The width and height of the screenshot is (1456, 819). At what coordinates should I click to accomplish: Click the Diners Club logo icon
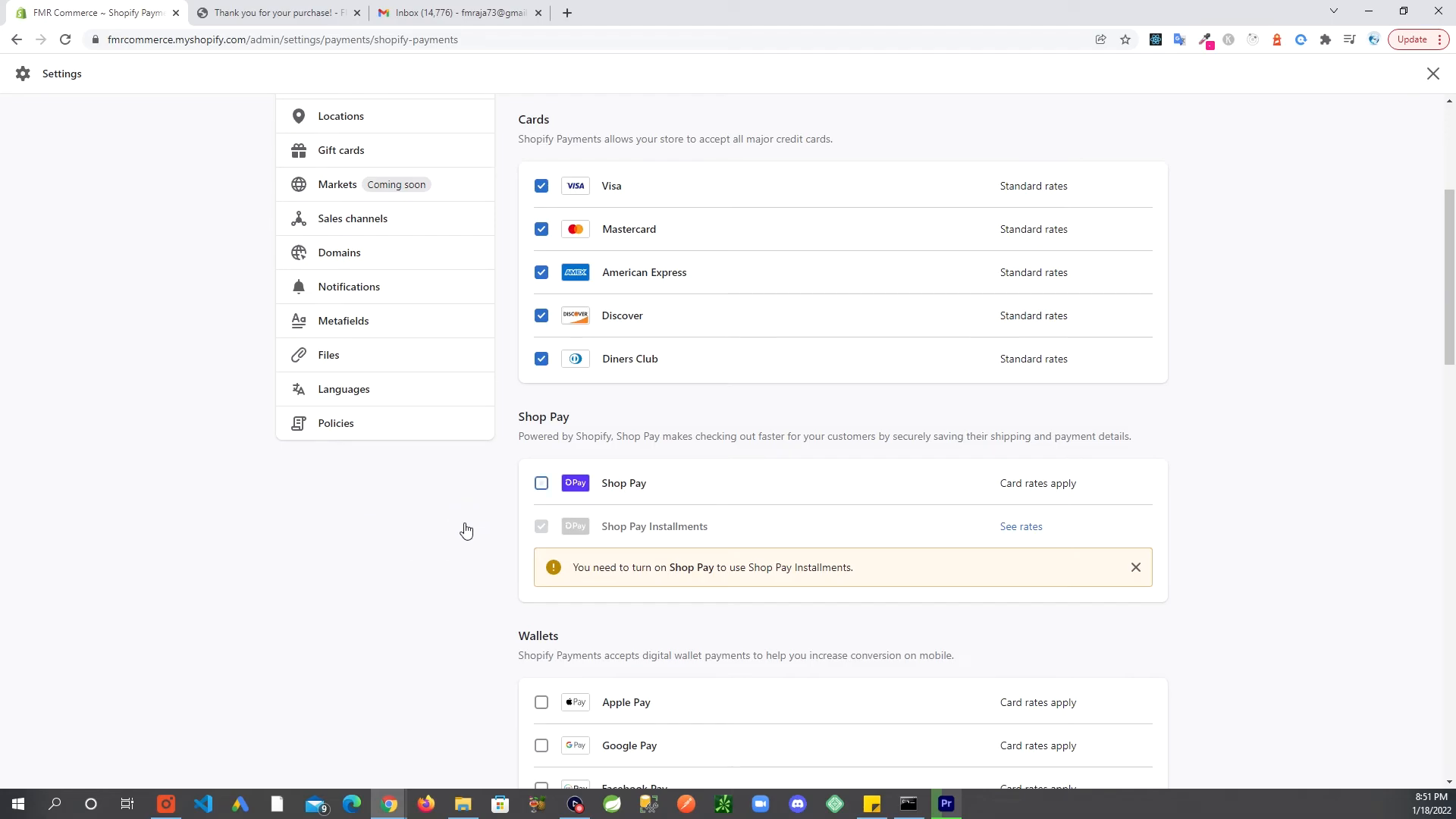pos(576,359)
